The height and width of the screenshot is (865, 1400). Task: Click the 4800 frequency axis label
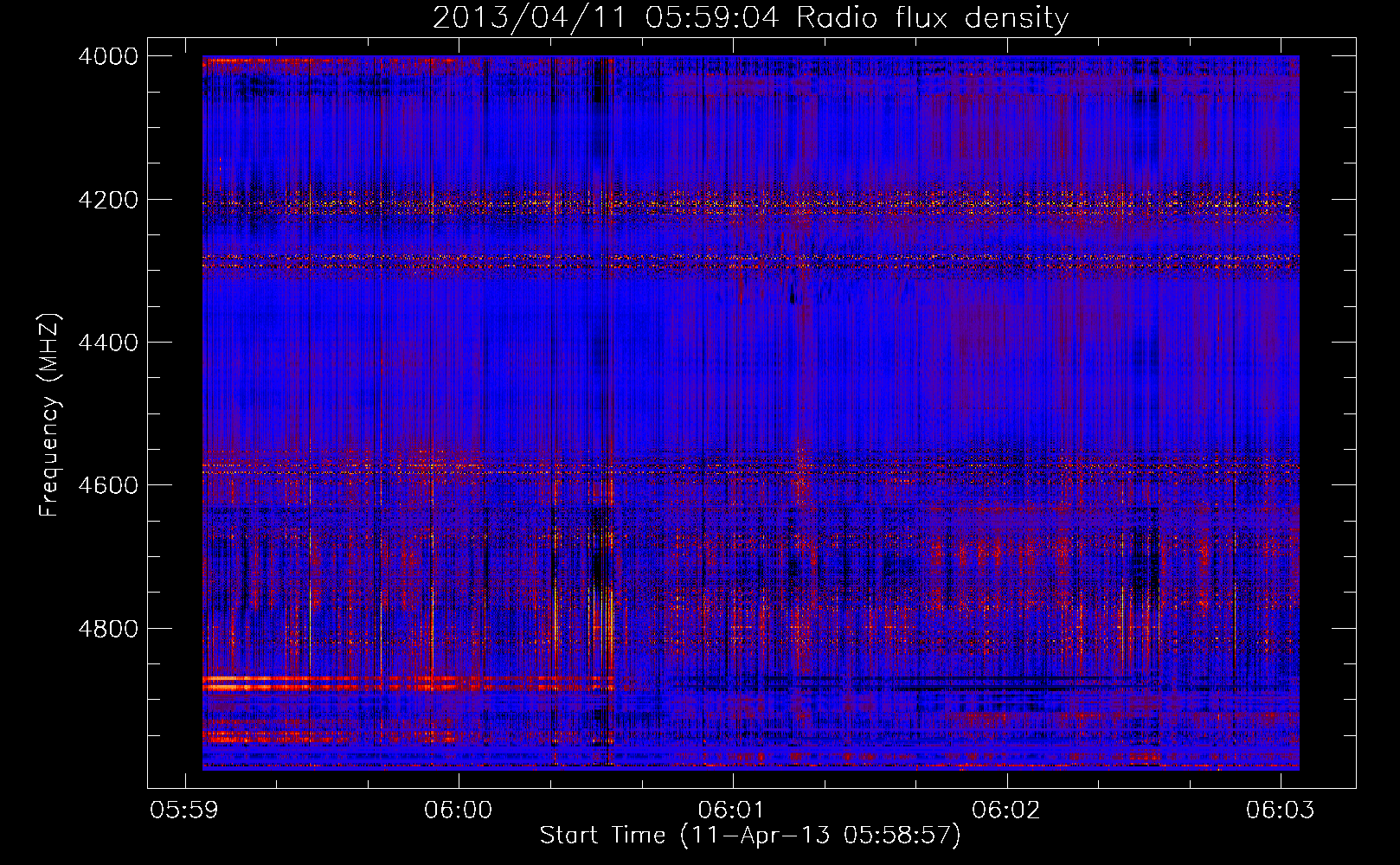pos(108,628)
